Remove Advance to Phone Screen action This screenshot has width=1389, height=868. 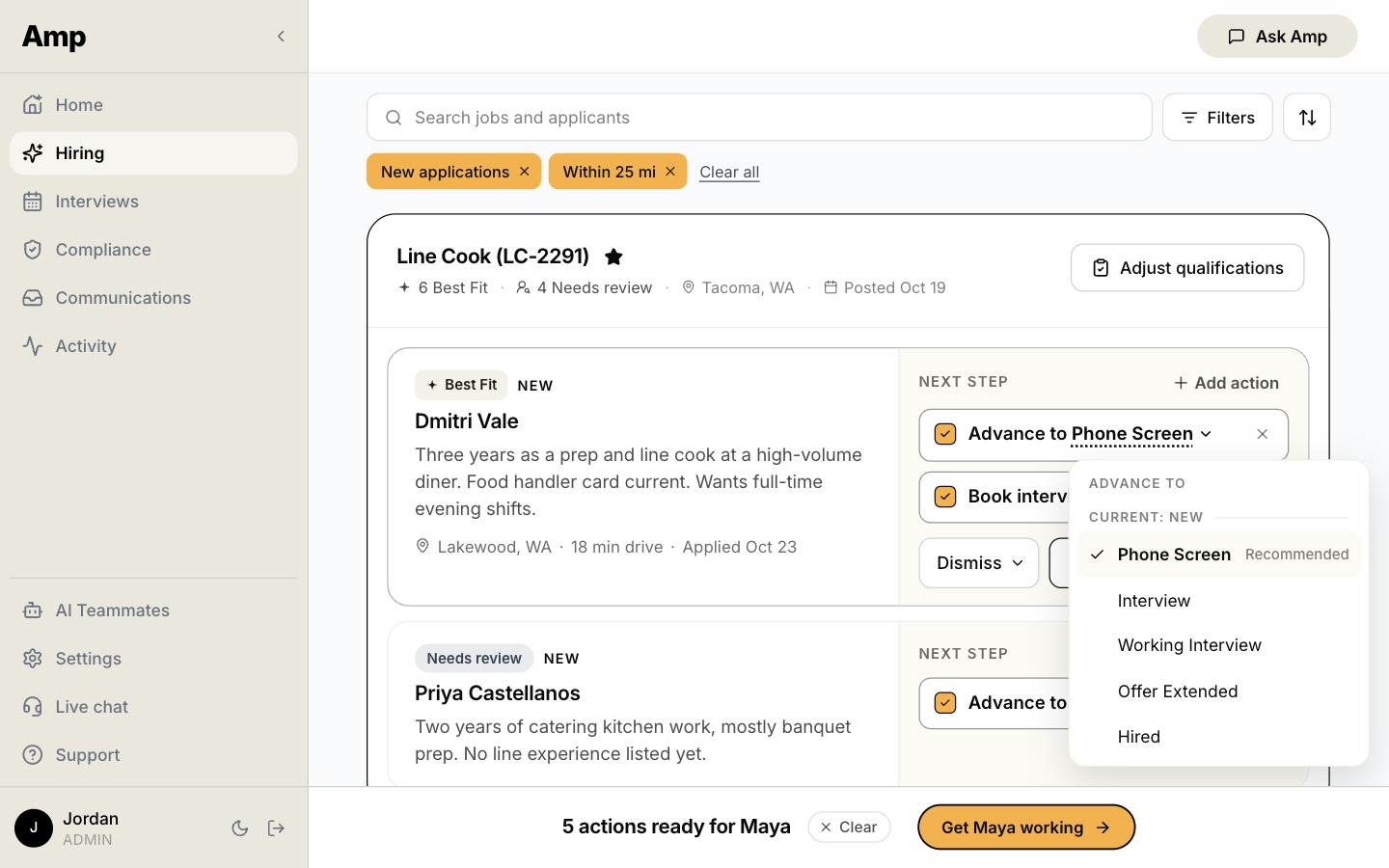coord(1262,434)
